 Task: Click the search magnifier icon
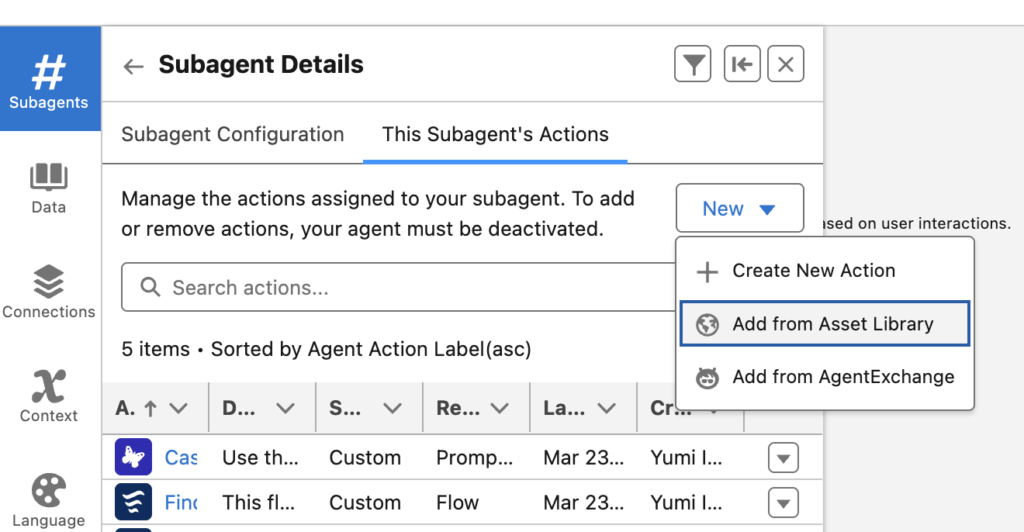[x=150, y=287]
